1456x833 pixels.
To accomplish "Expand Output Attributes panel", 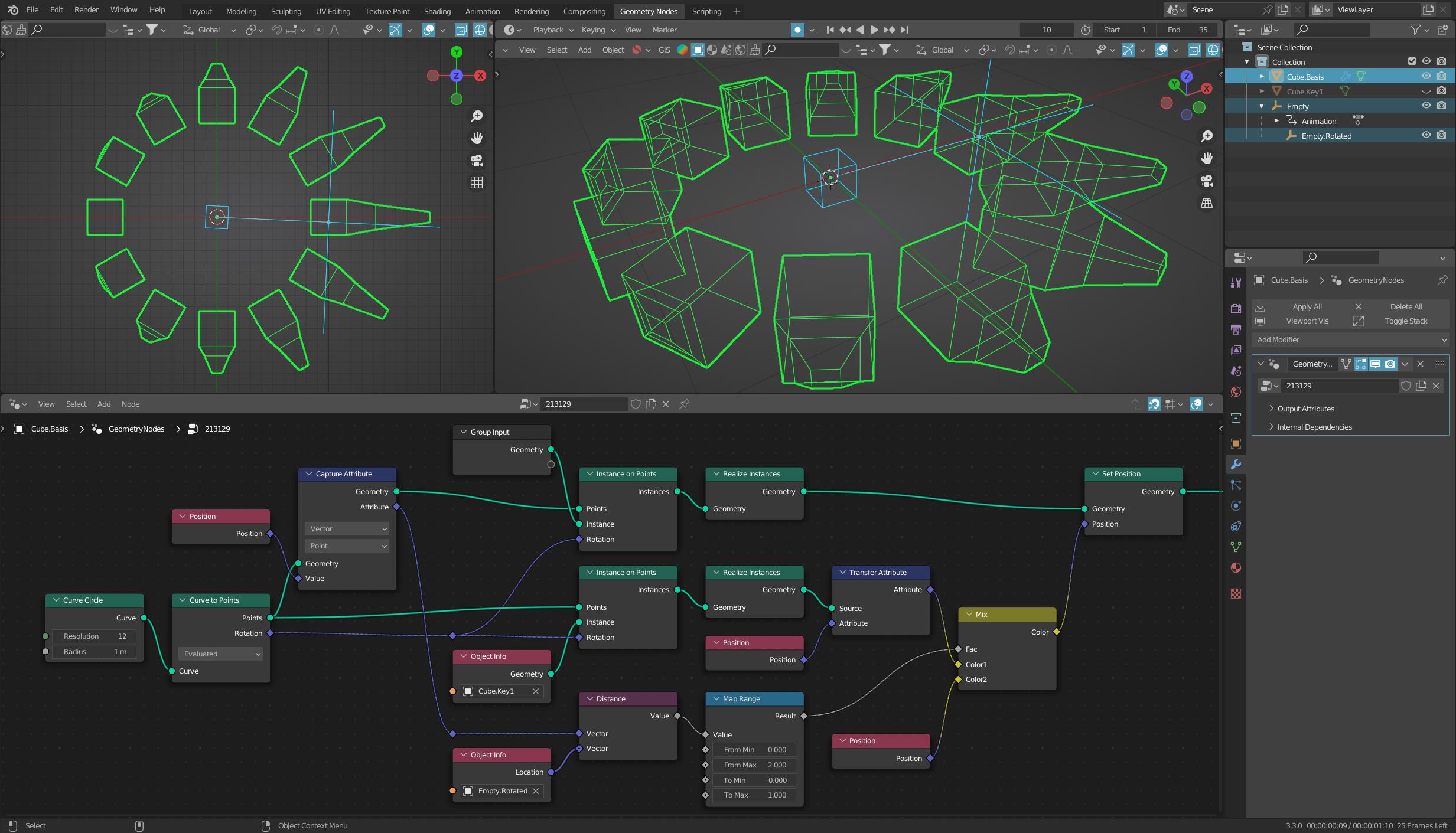I will click(x=1305, y=409).
